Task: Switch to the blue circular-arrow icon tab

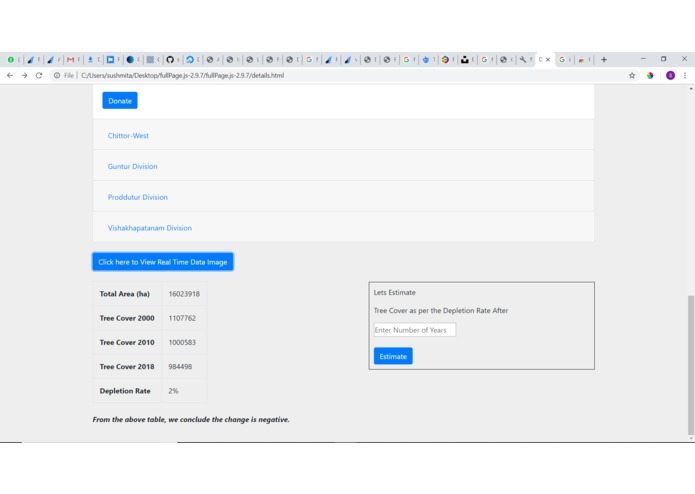Action: [x=190, y=59]
